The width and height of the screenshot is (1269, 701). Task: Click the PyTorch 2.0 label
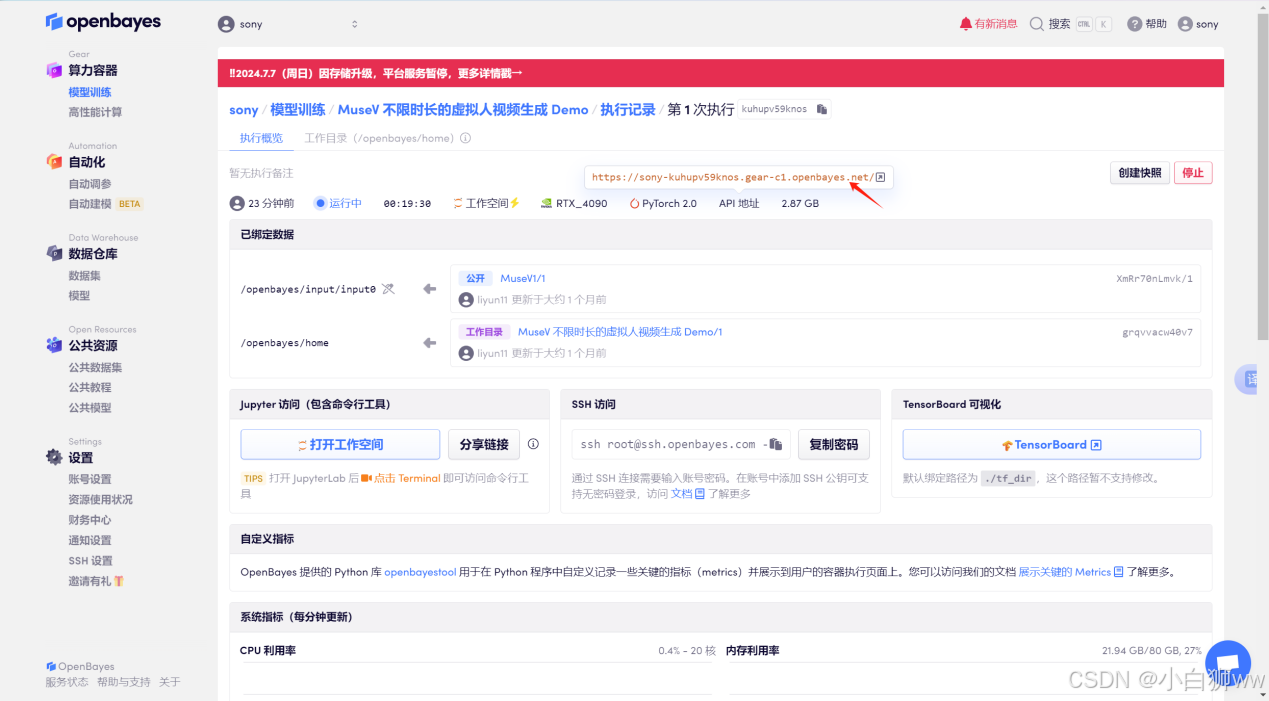tap(663, 203)
